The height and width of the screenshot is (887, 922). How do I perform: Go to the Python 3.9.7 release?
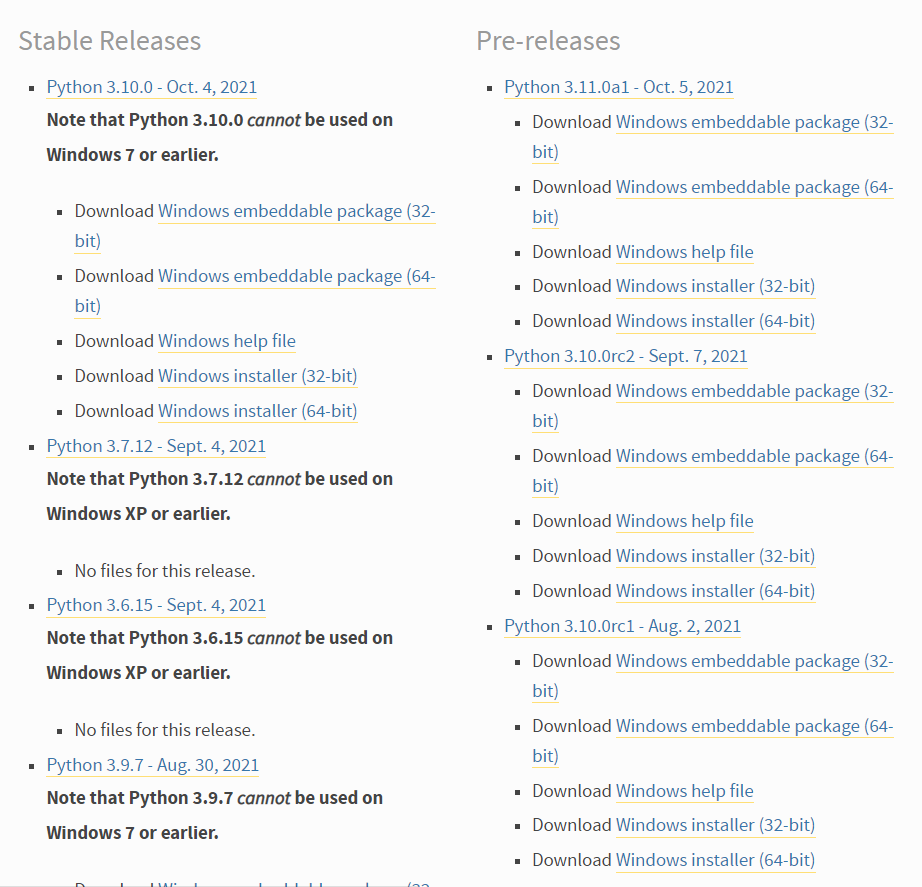pyautogui.click(x=152, y=765)
